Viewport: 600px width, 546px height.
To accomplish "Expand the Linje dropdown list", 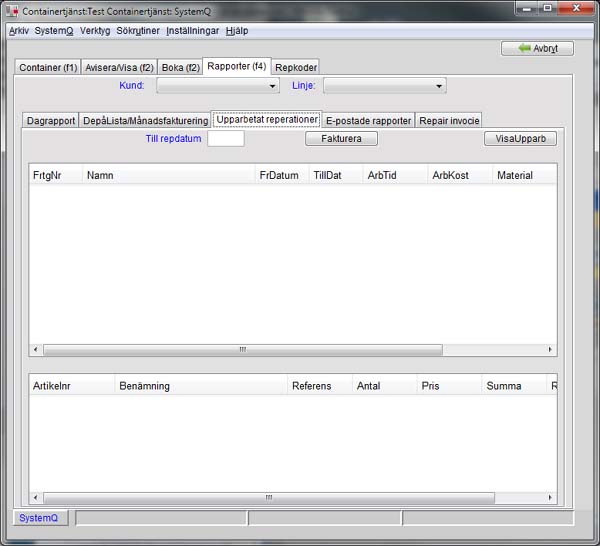I will [384, 86].
